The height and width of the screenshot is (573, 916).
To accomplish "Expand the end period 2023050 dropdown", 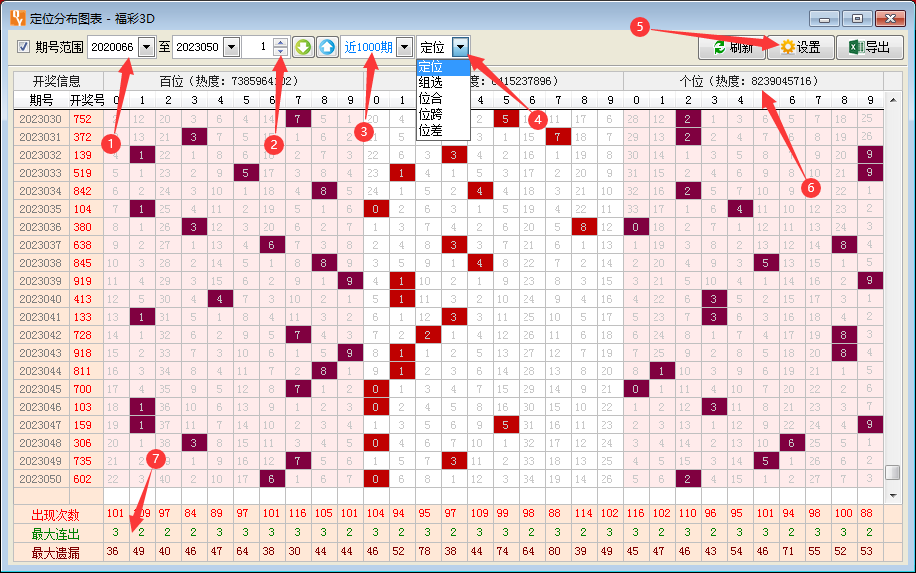I will (232, 47).
